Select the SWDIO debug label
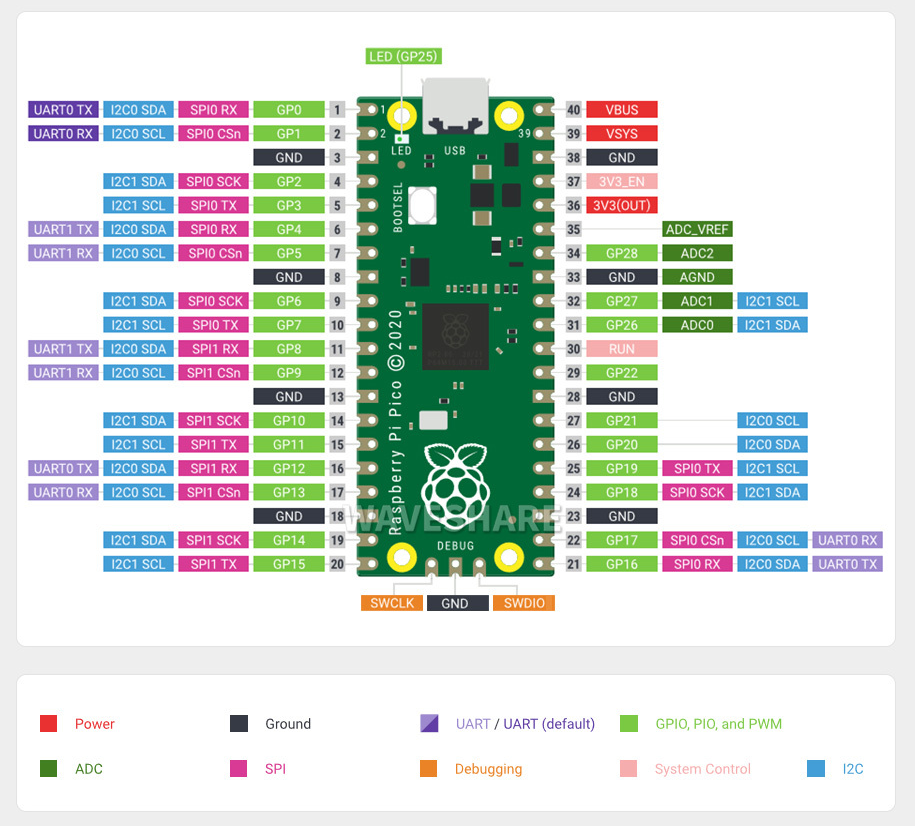The width and height of the screenshot is (915, 826). (524, 603)
